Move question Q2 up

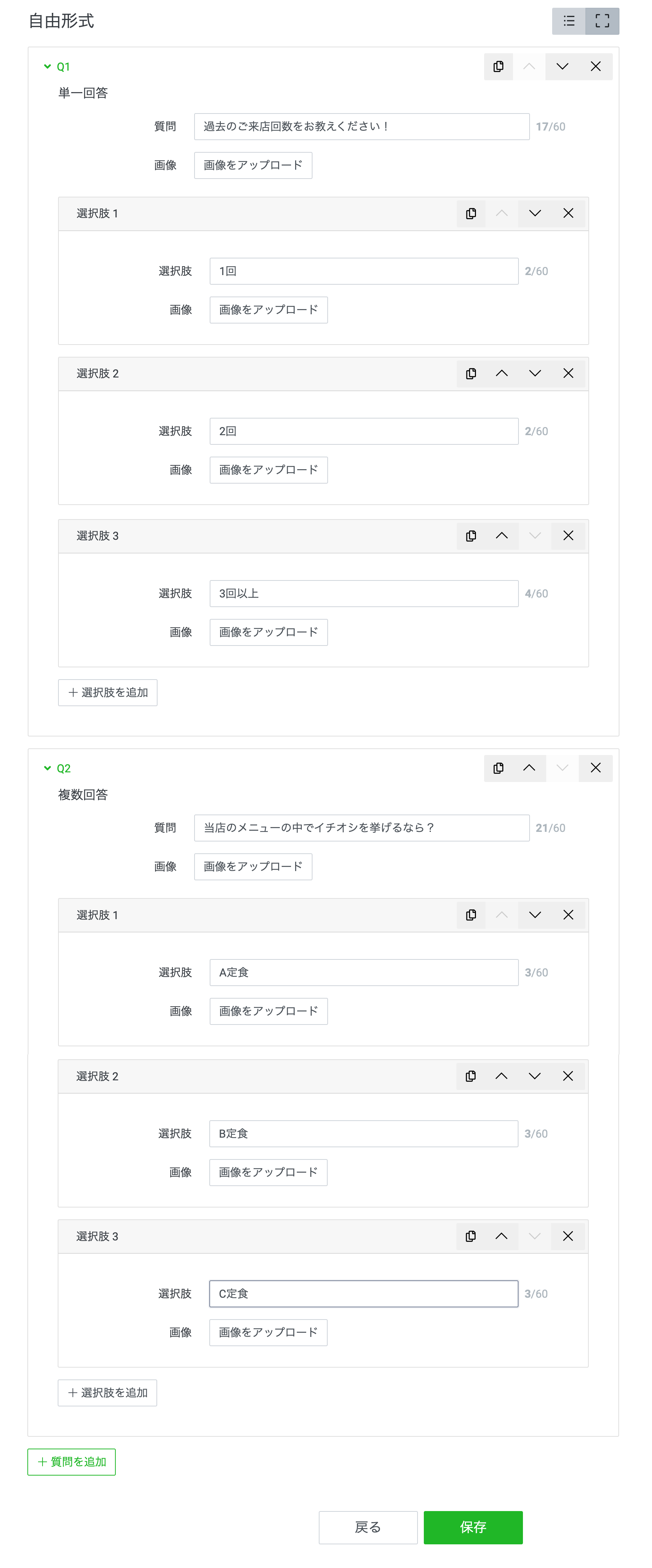pos(528,768)
